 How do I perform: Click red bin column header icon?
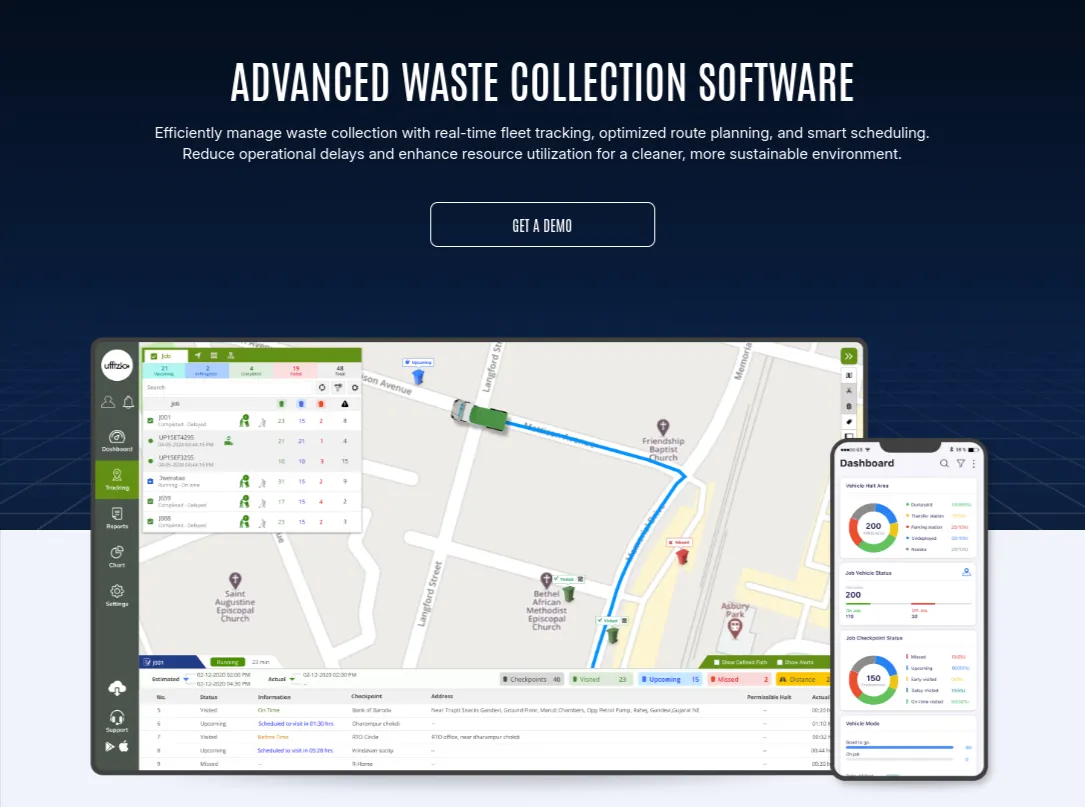coord(320,404)
